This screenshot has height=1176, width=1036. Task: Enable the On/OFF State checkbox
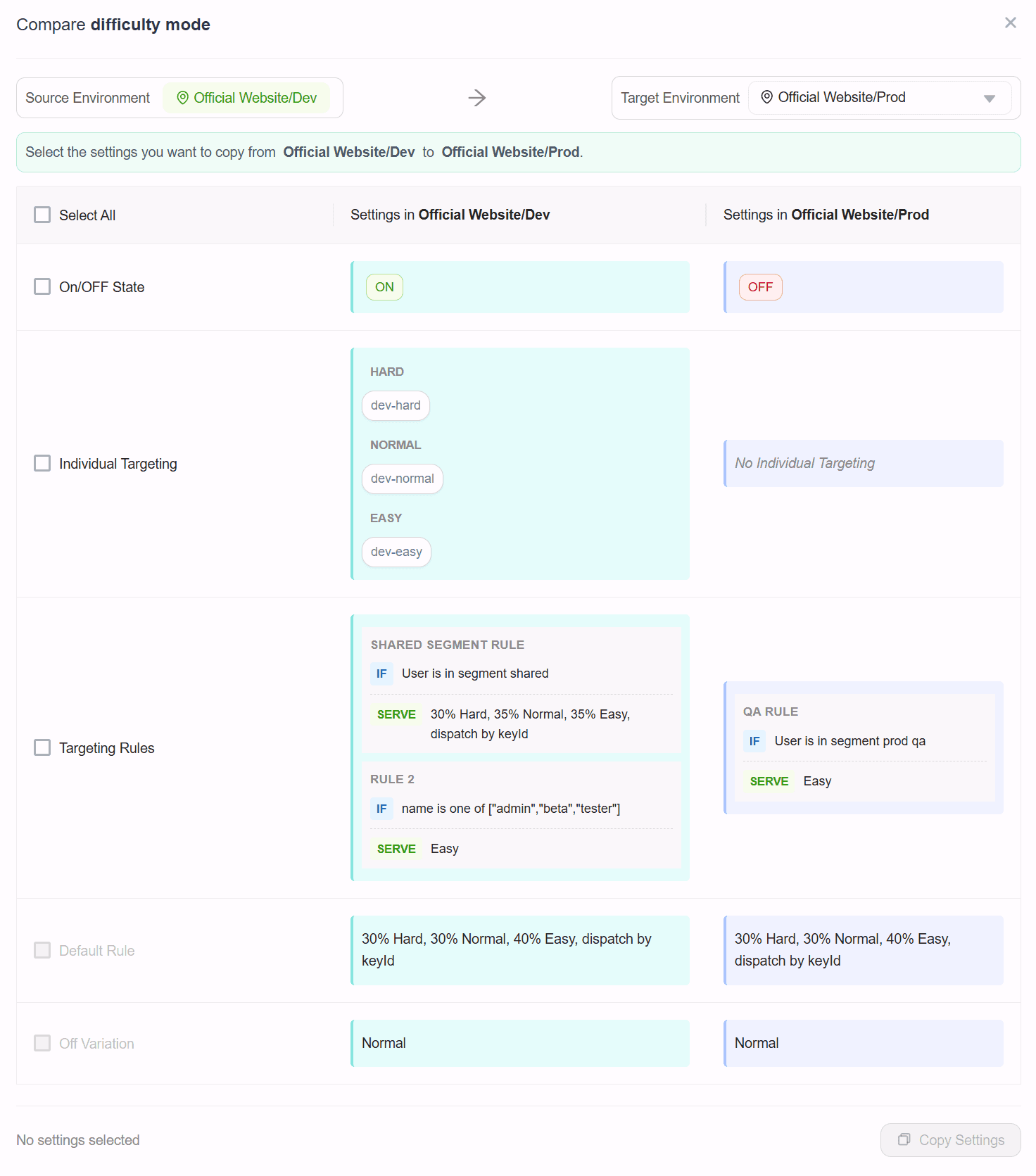42,287
